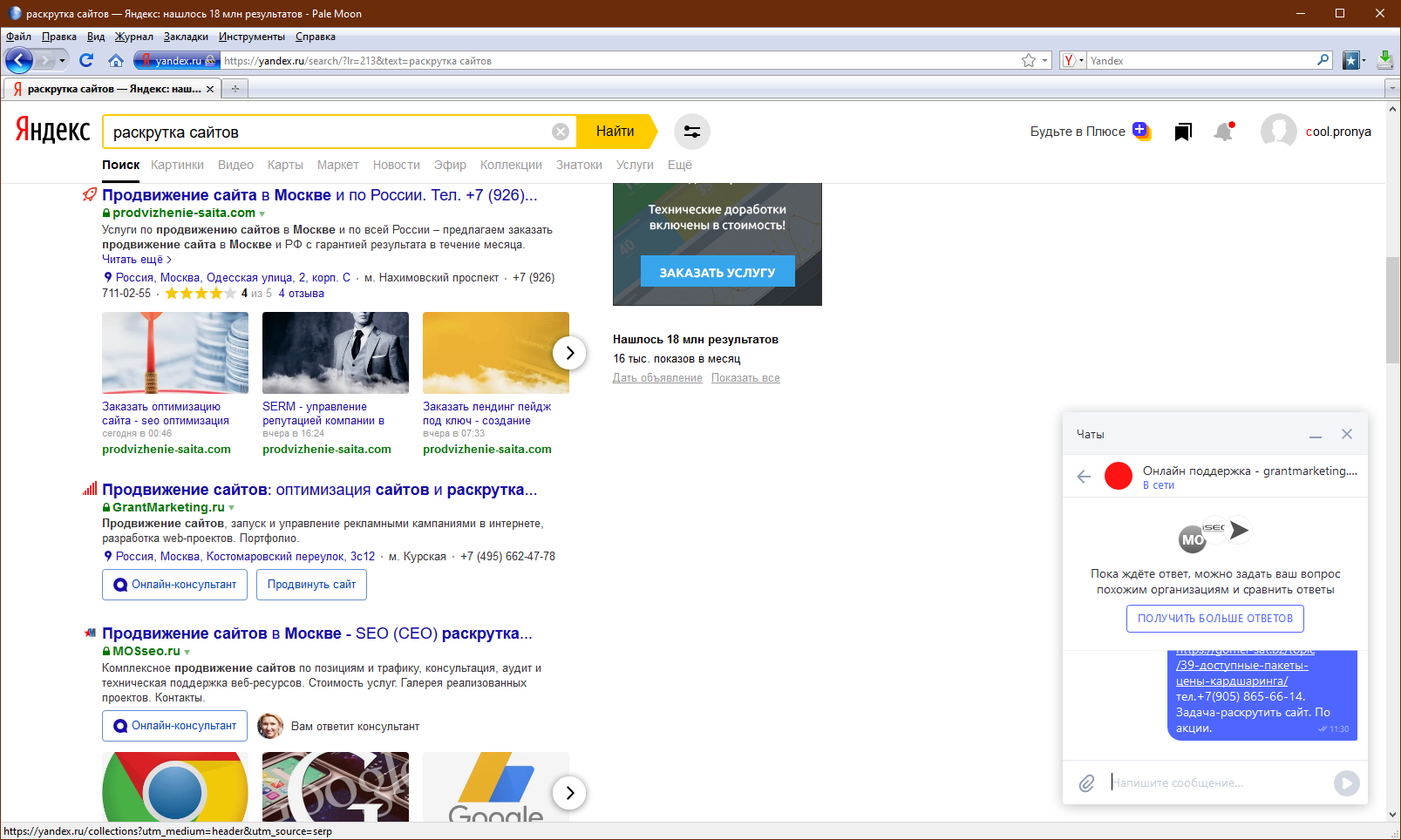Open the cool.pronya user avatar
The image size is (1401, 840).
point(1279,132)
